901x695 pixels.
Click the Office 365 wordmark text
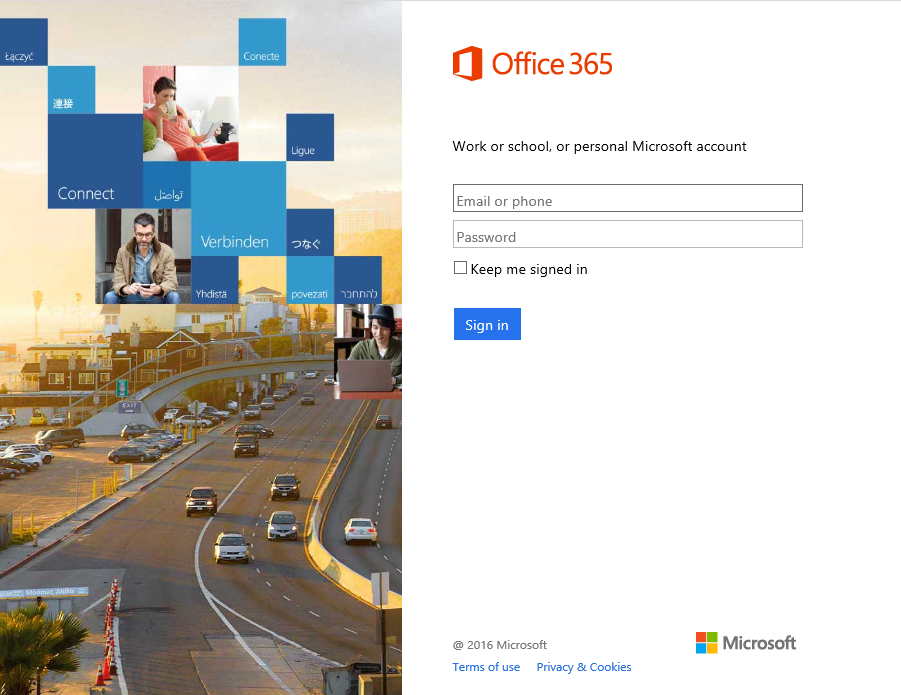click(552, 64)
